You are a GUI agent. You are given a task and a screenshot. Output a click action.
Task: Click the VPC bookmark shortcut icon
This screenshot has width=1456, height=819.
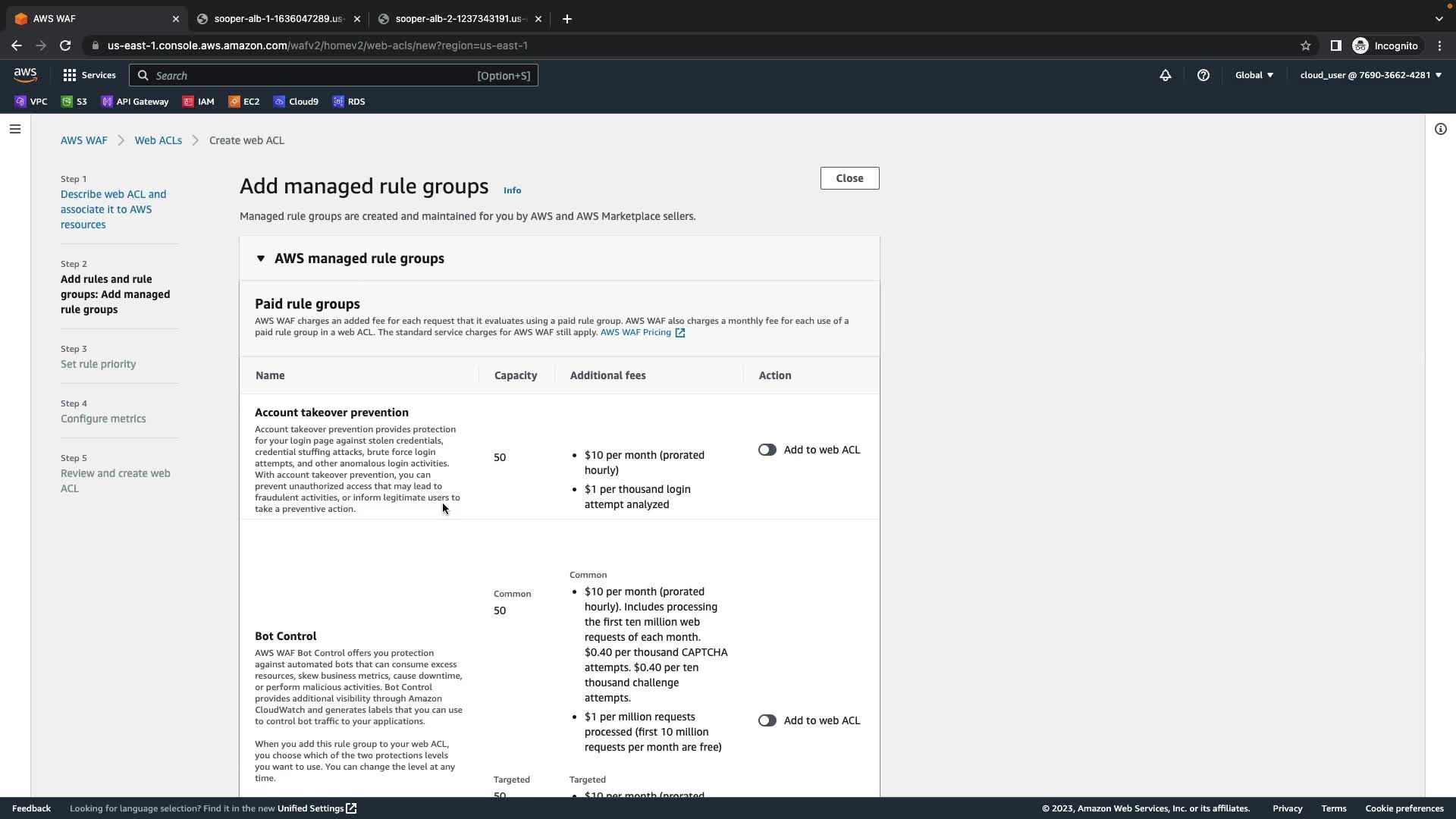tap(21, 102)
